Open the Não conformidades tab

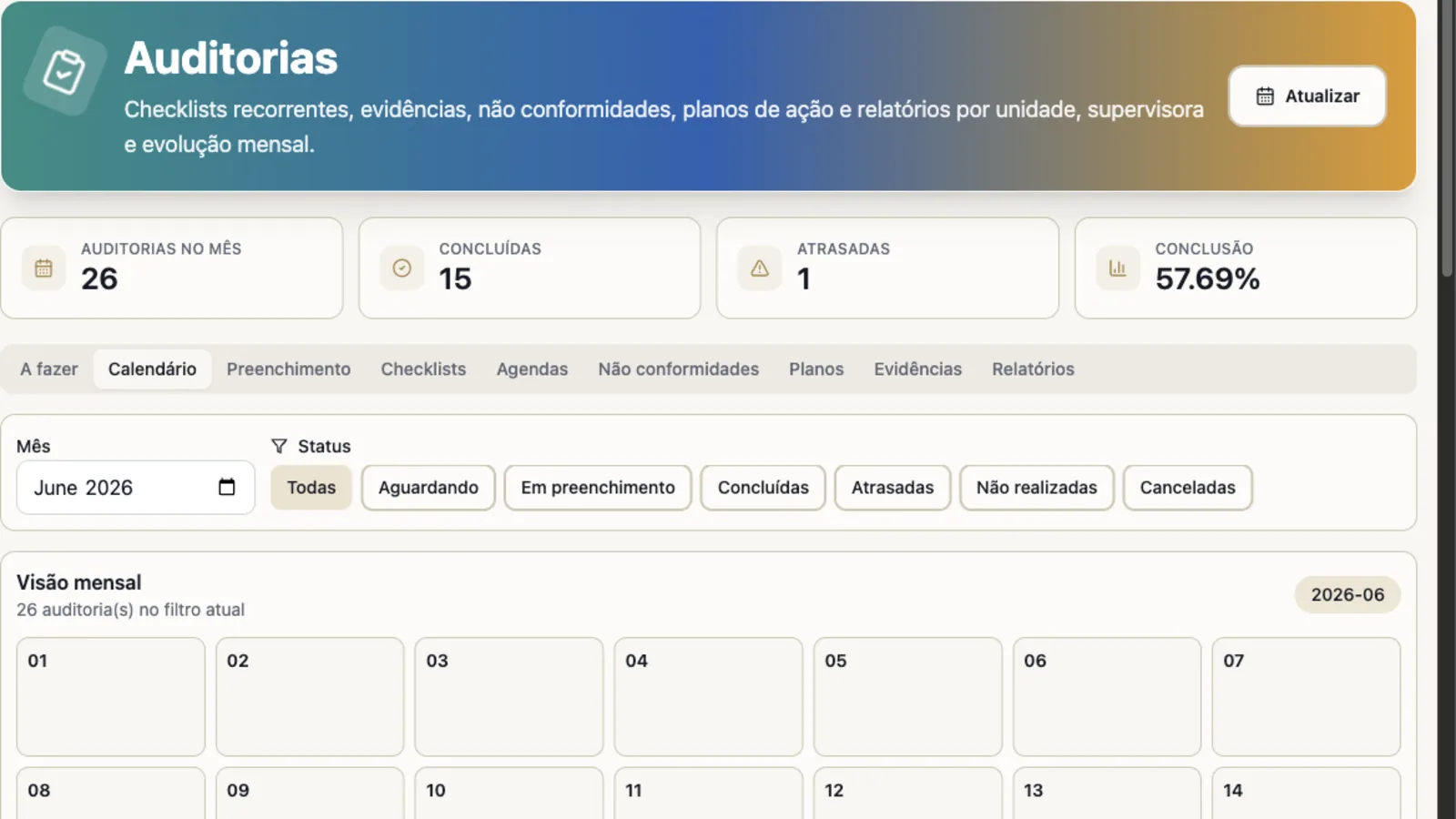point(678,369)
